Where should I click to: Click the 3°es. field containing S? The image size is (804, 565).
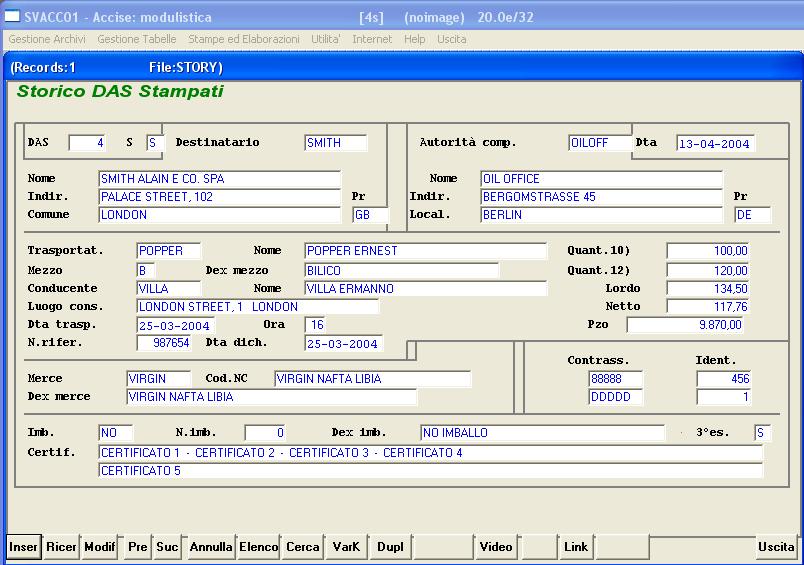click(x=762, y=433)
